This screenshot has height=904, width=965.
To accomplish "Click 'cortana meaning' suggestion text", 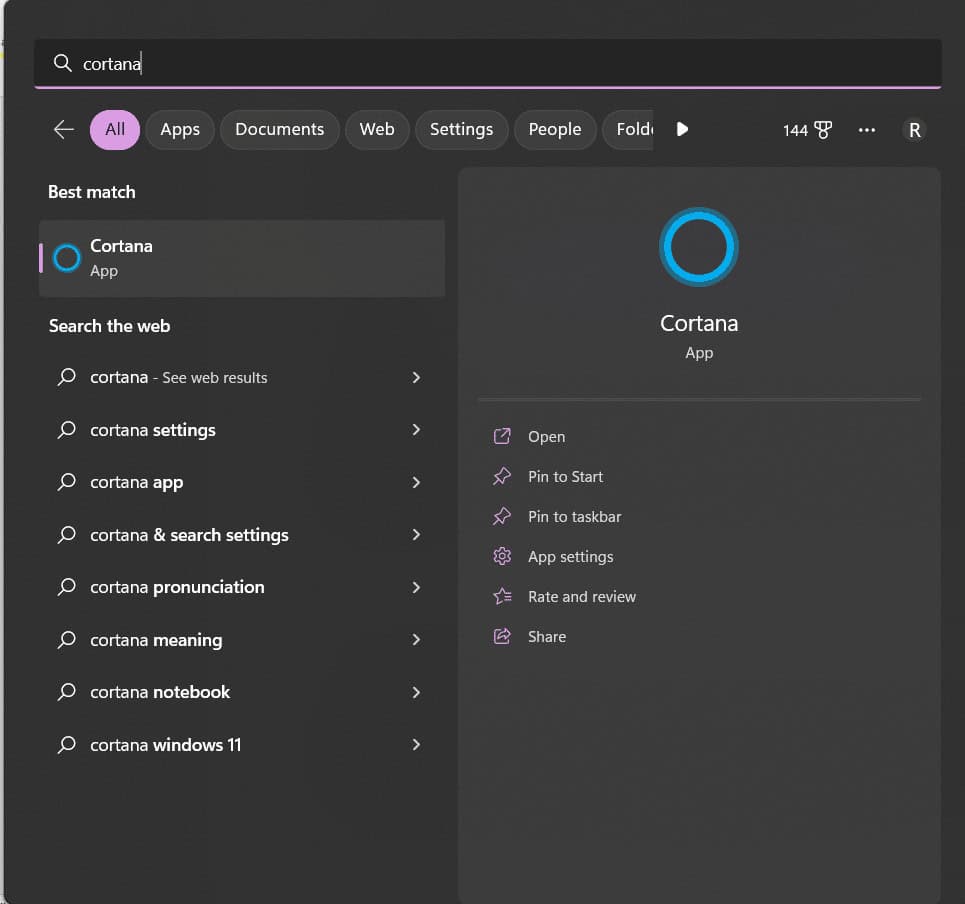I will point(156,640).
